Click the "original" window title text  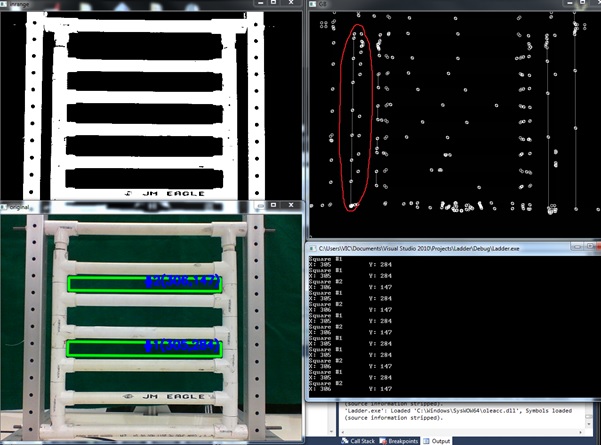19,207
